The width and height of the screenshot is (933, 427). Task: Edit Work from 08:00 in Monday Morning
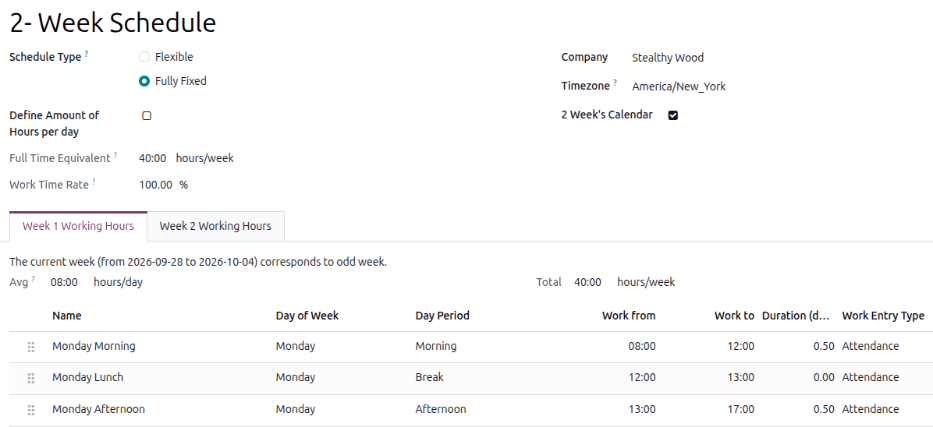642,346
